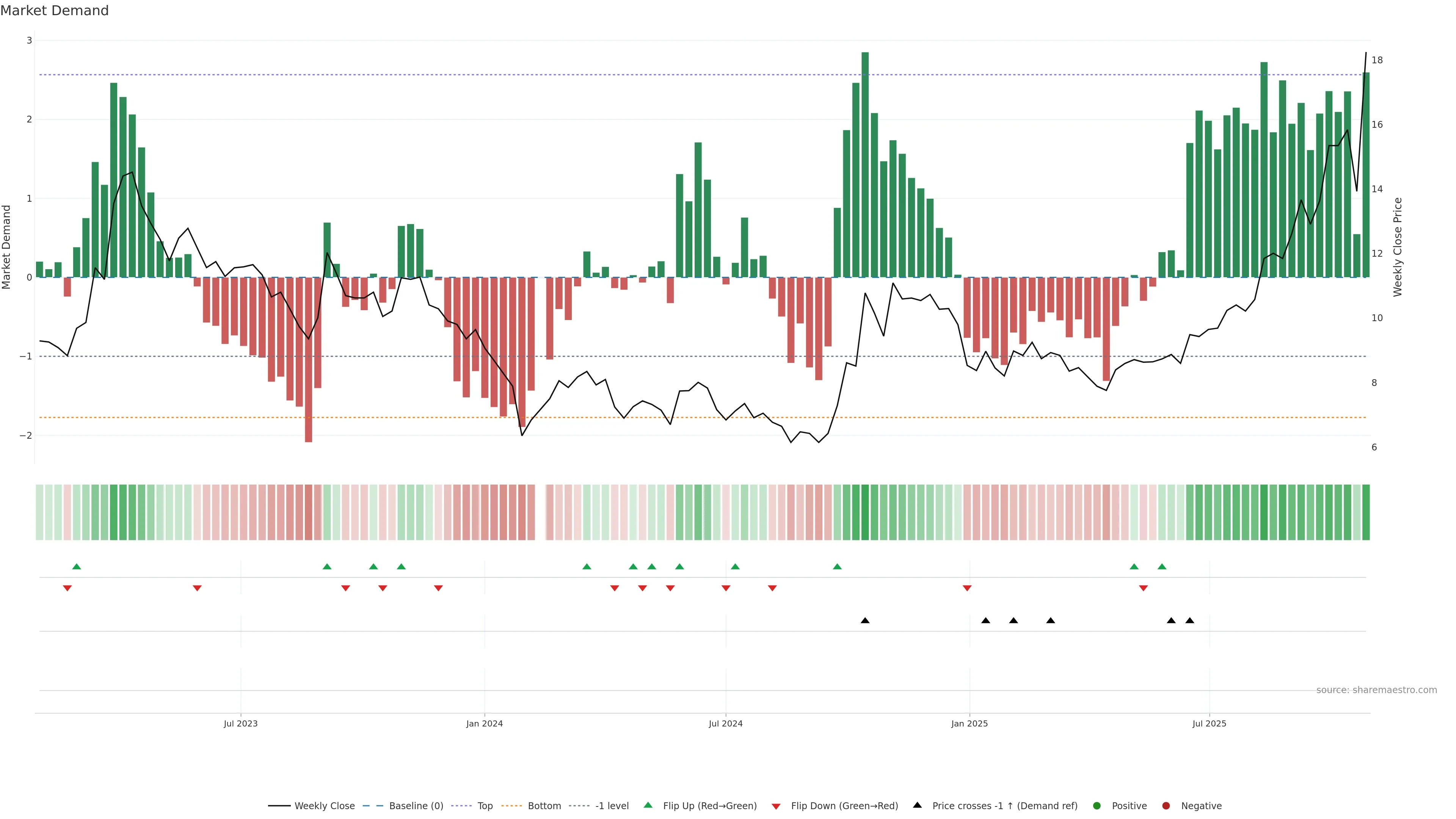The image size is (1456, 819).
Task: Click the Market Demand chart title
Action: (54, 11)
